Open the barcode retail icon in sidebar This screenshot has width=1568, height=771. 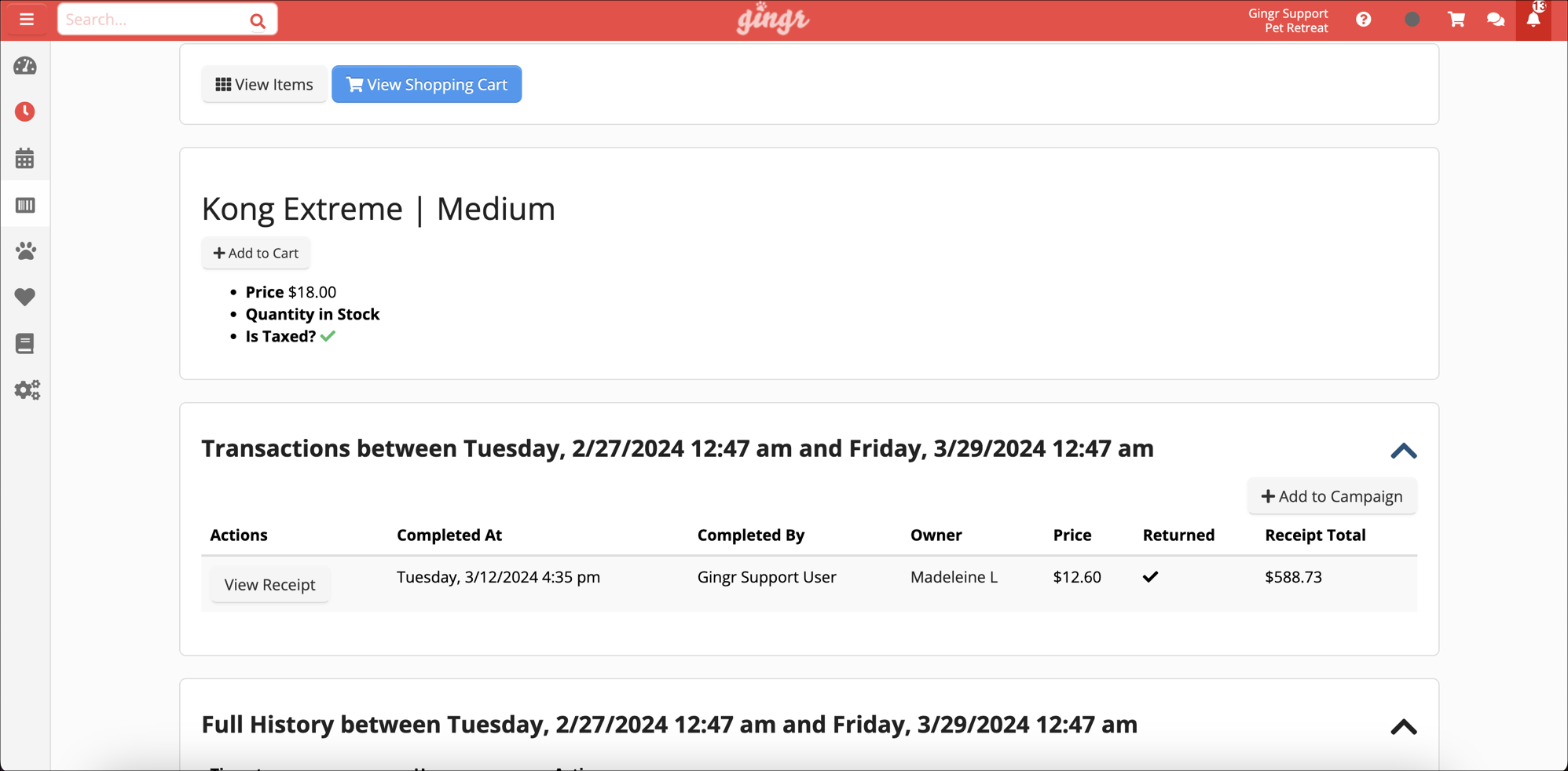click(25, 205)
